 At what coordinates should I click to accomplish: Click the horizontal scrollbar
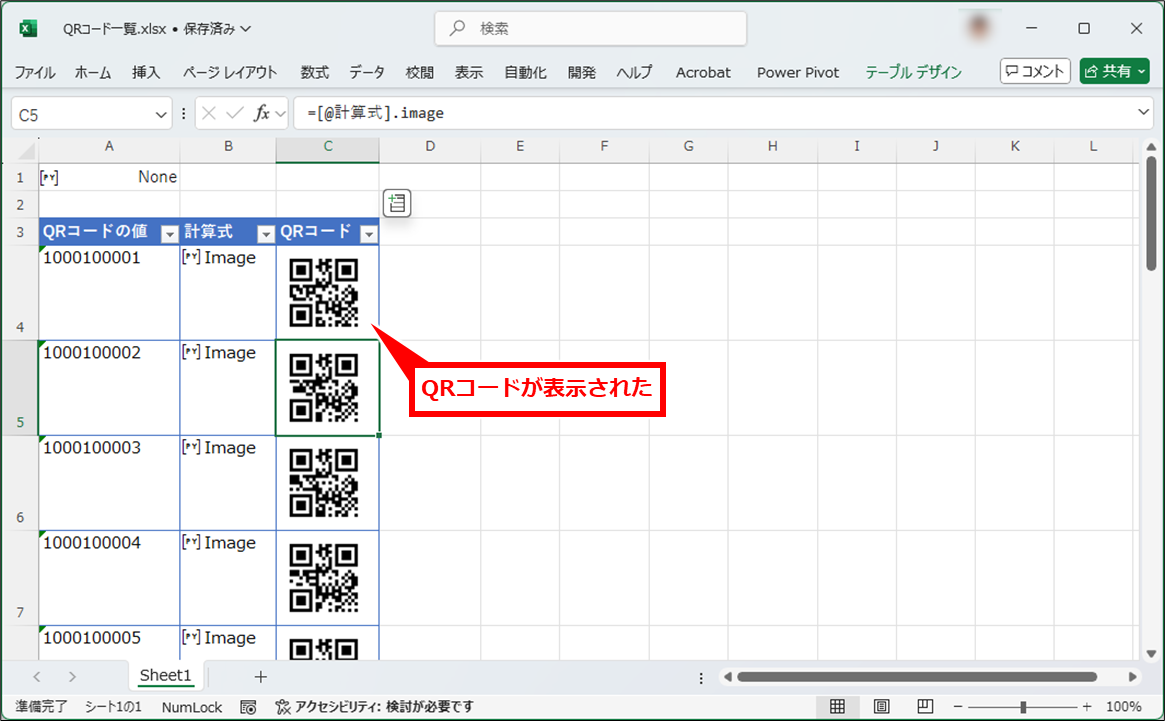click(x=917, y=676)
